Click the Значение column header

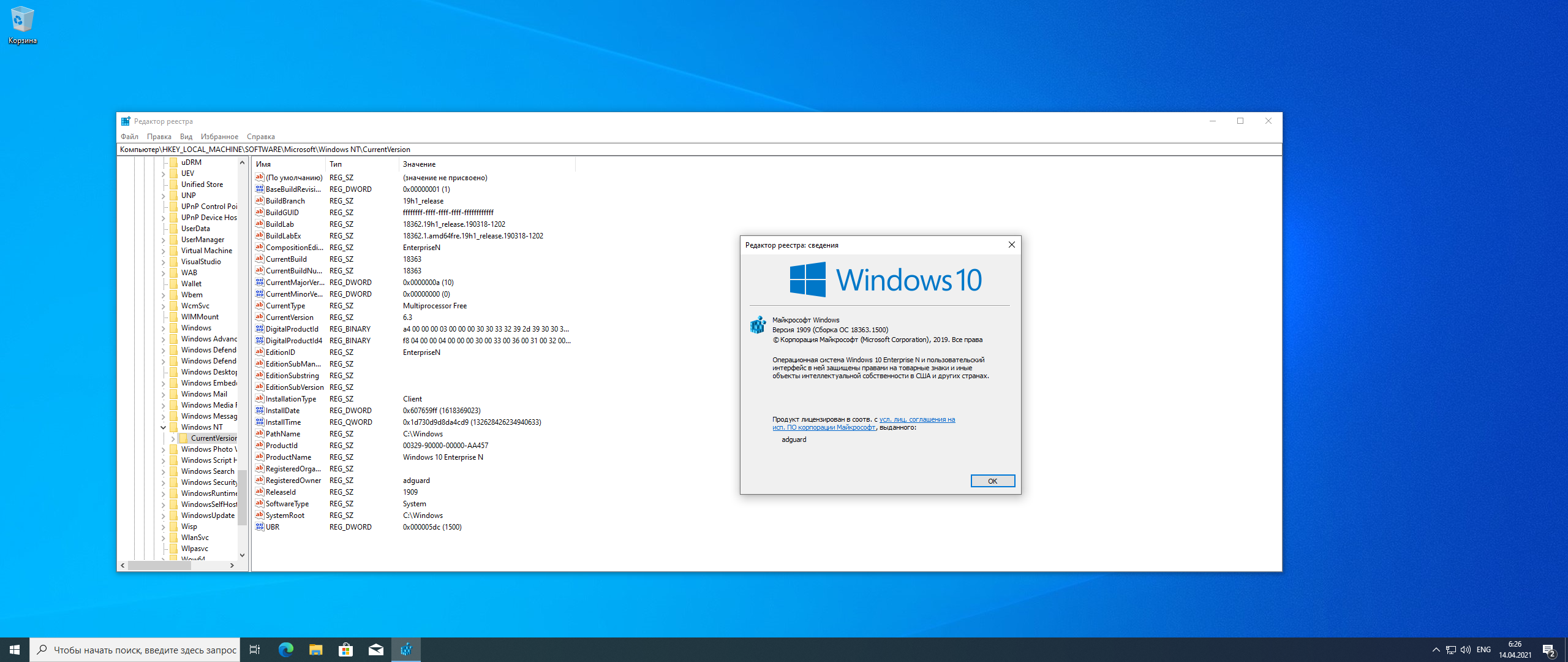(x=487, y=164)
